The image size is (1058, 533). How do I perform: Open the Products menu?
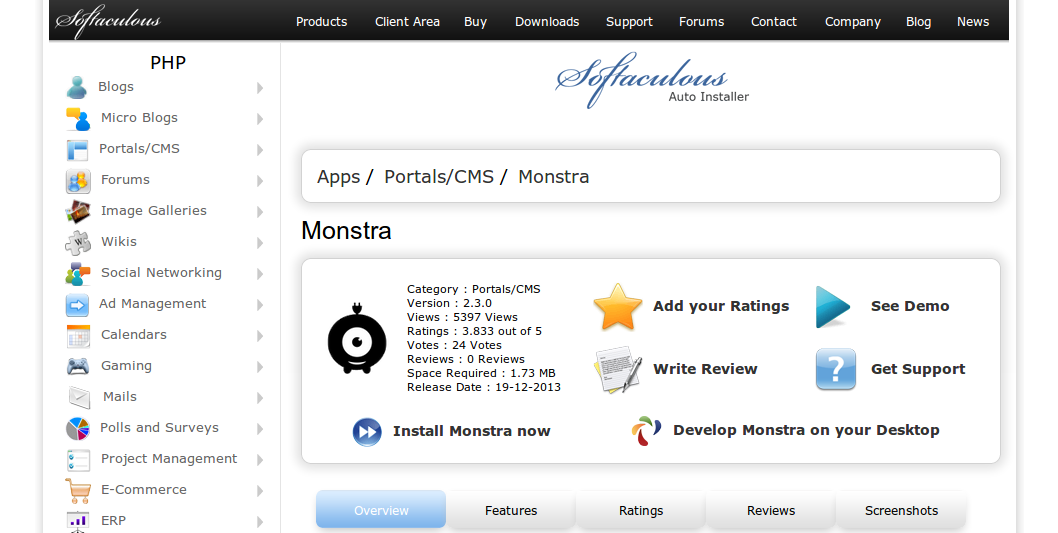tap(321, 22)
